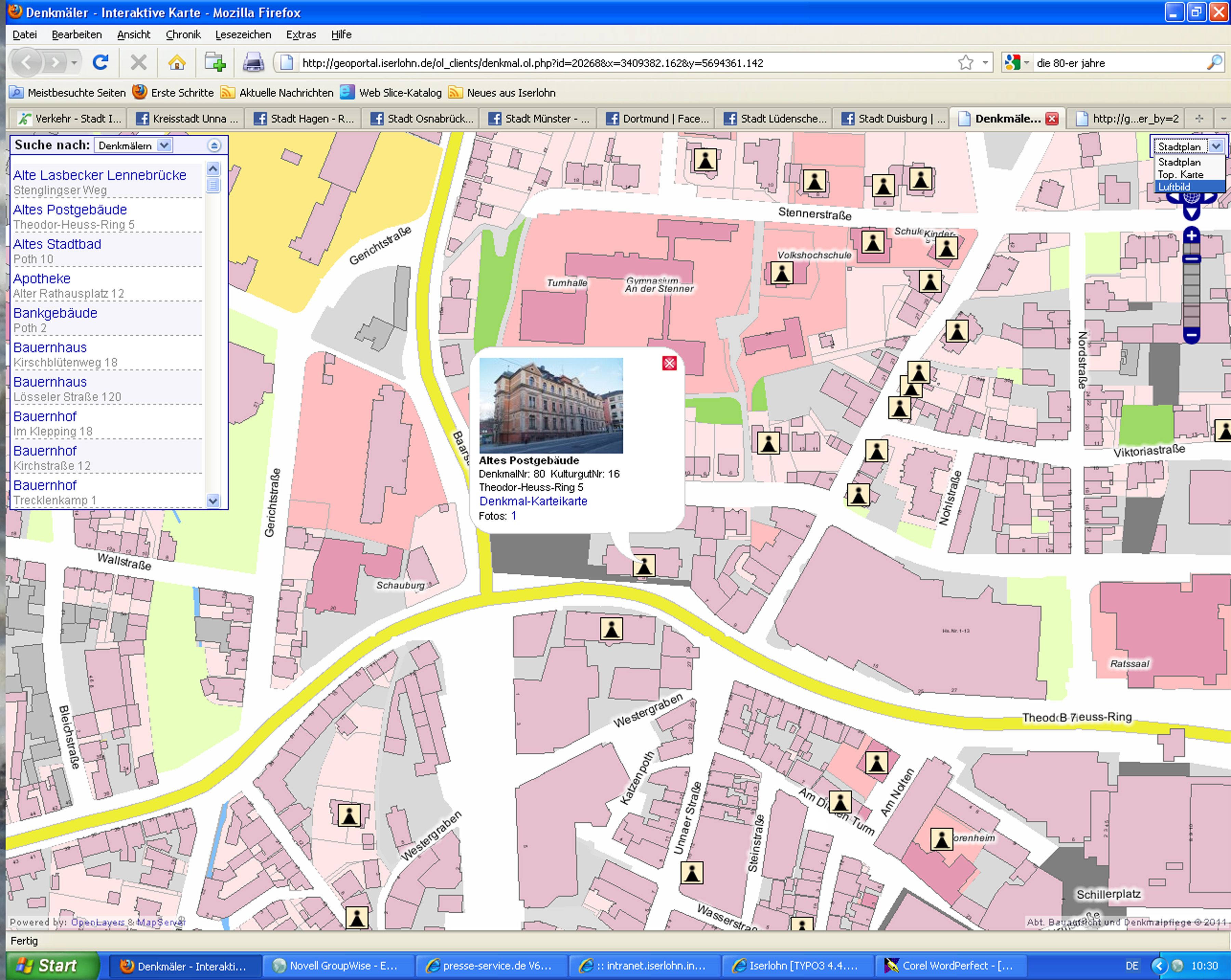The width and height of the screenshot is (1231, 980).
Task: Click the print icon in the toolbar
Action: (x=253, y=62)
